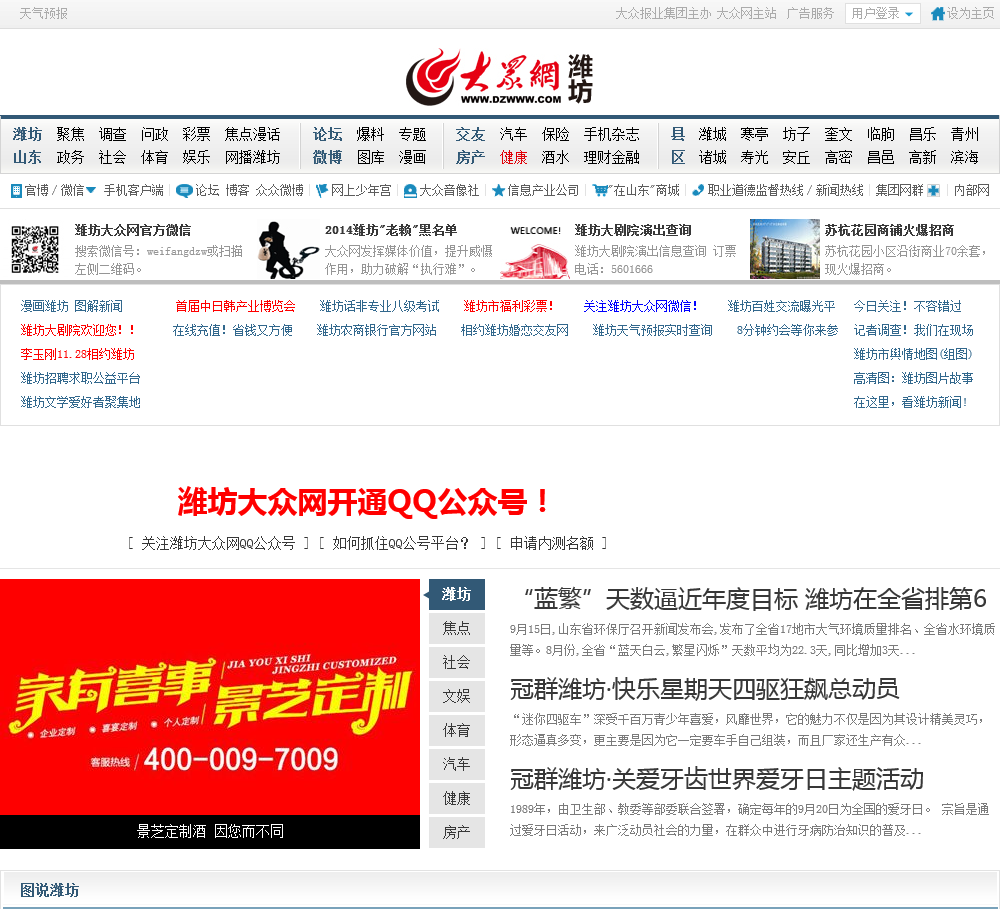1000x909 pixels.
Task: Go to 论坛 in the navigation
Action: point(327,134)
